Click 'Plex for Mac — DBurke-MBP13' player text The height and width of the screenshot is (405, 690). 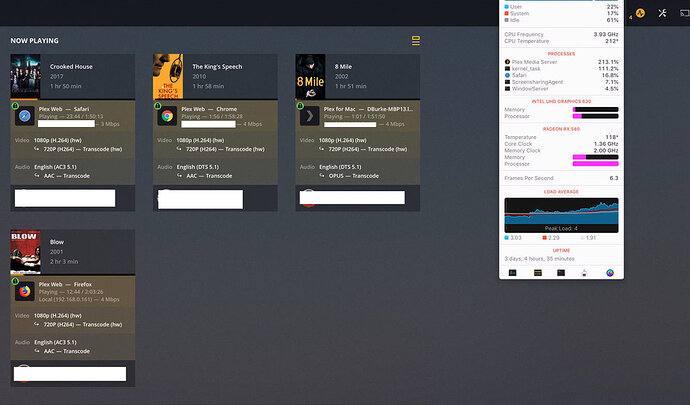pyautogui.click(x=368, y=109)
